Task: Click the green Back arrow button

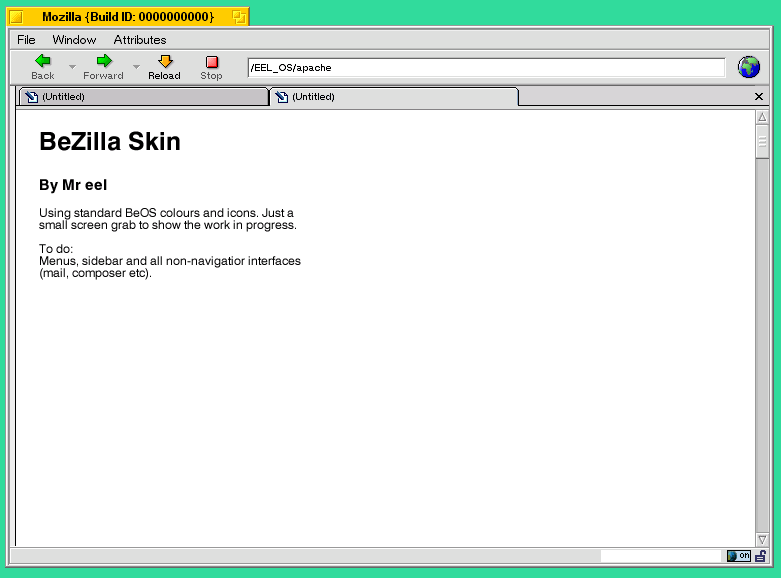Action: coord(43,62)
